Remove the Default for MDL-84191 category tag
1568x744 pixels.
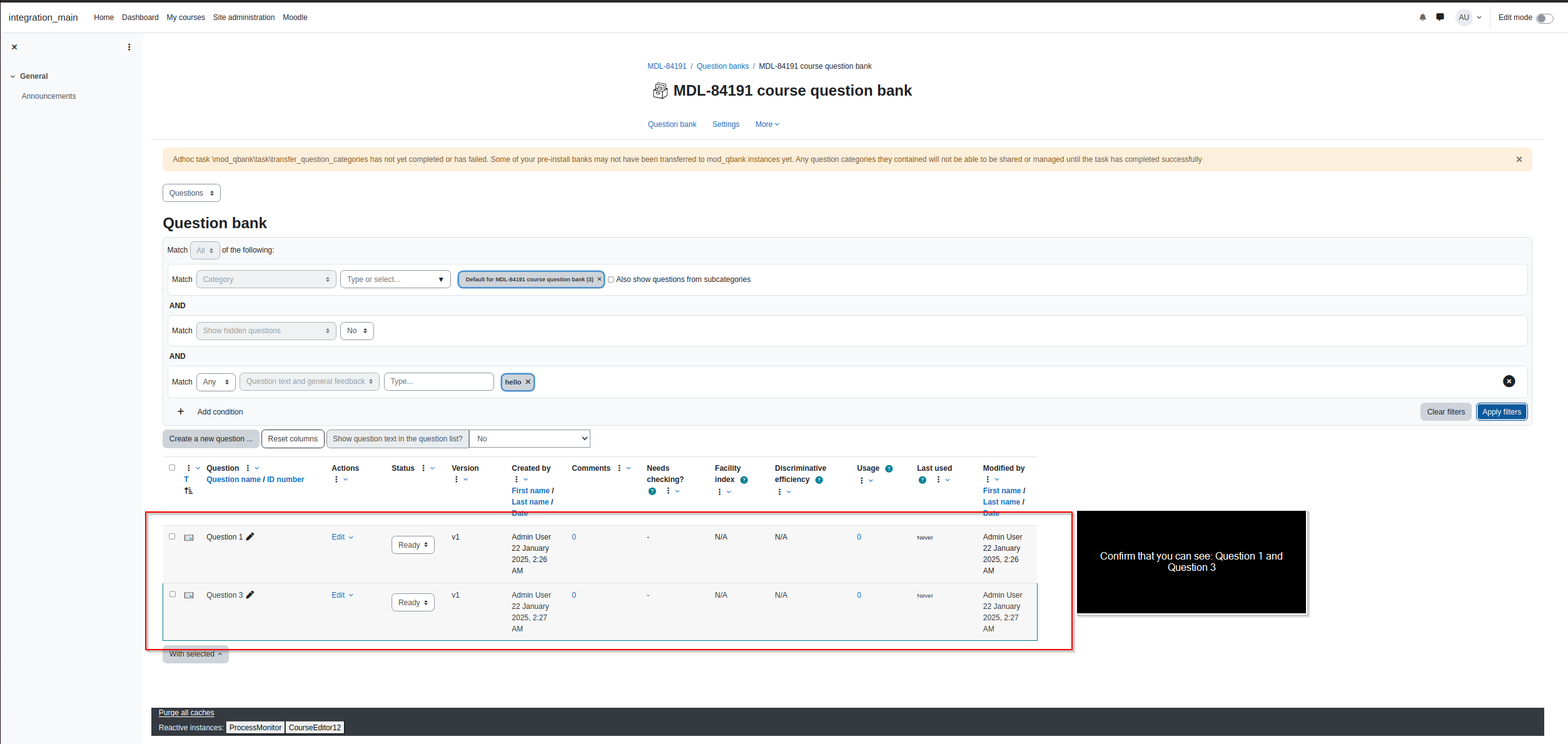(599, 279)
